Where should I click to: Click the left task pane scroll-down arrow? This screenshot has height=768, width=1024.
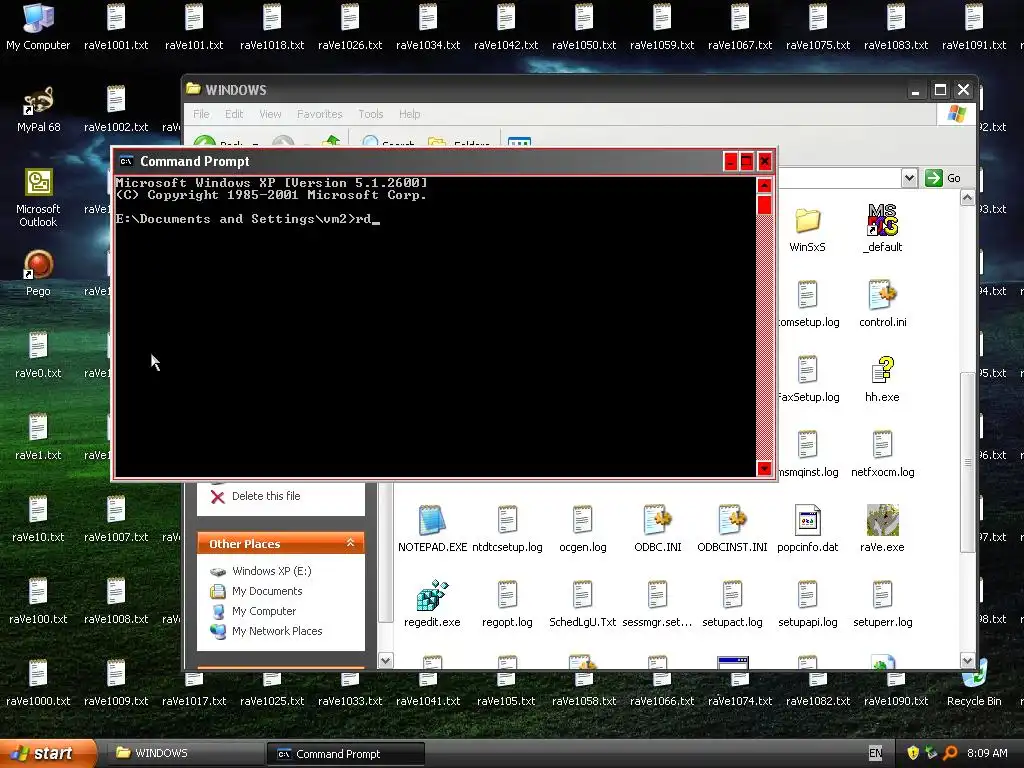pos(385,661)
